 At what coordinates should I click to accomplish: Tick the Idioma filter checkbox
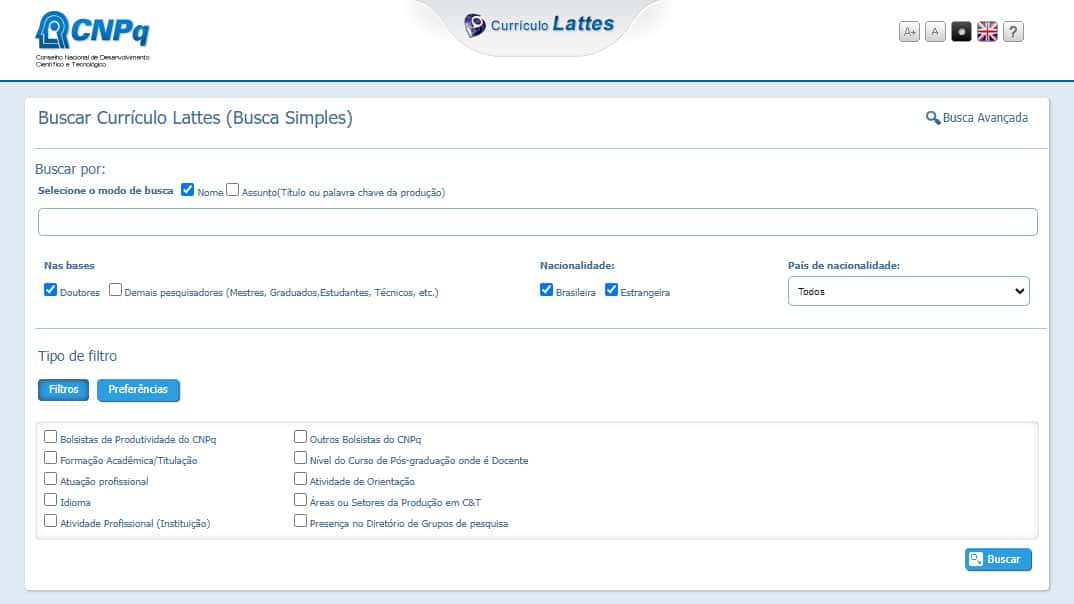pos(51,500)
